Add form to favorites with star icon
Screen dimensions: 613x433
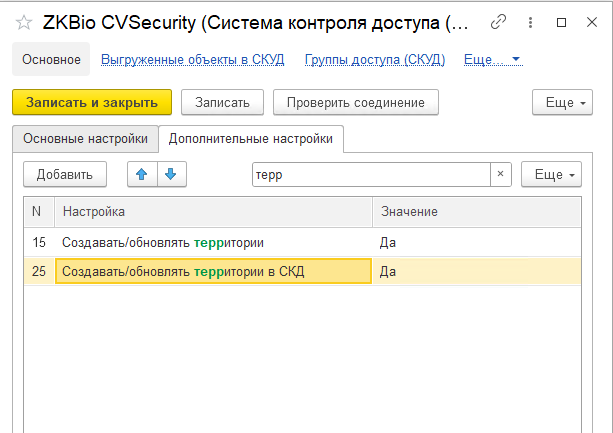click(x=23, y=22)
